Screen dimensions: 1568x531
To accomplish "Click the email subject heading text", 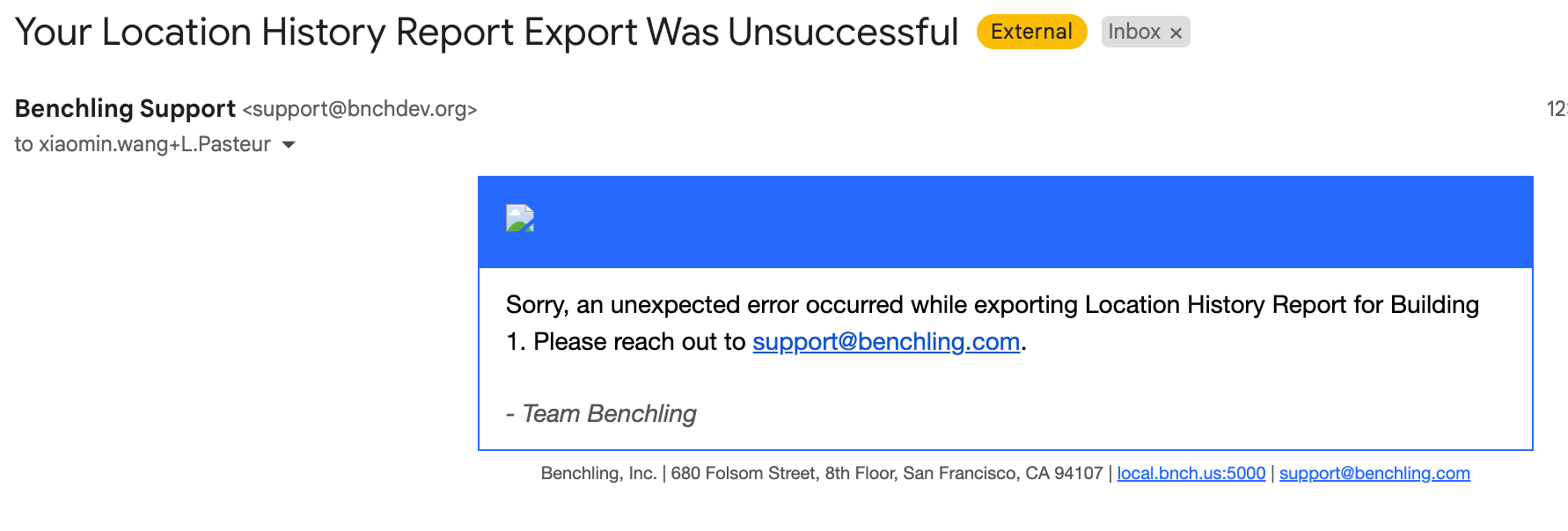I will (x=487, y=33).
